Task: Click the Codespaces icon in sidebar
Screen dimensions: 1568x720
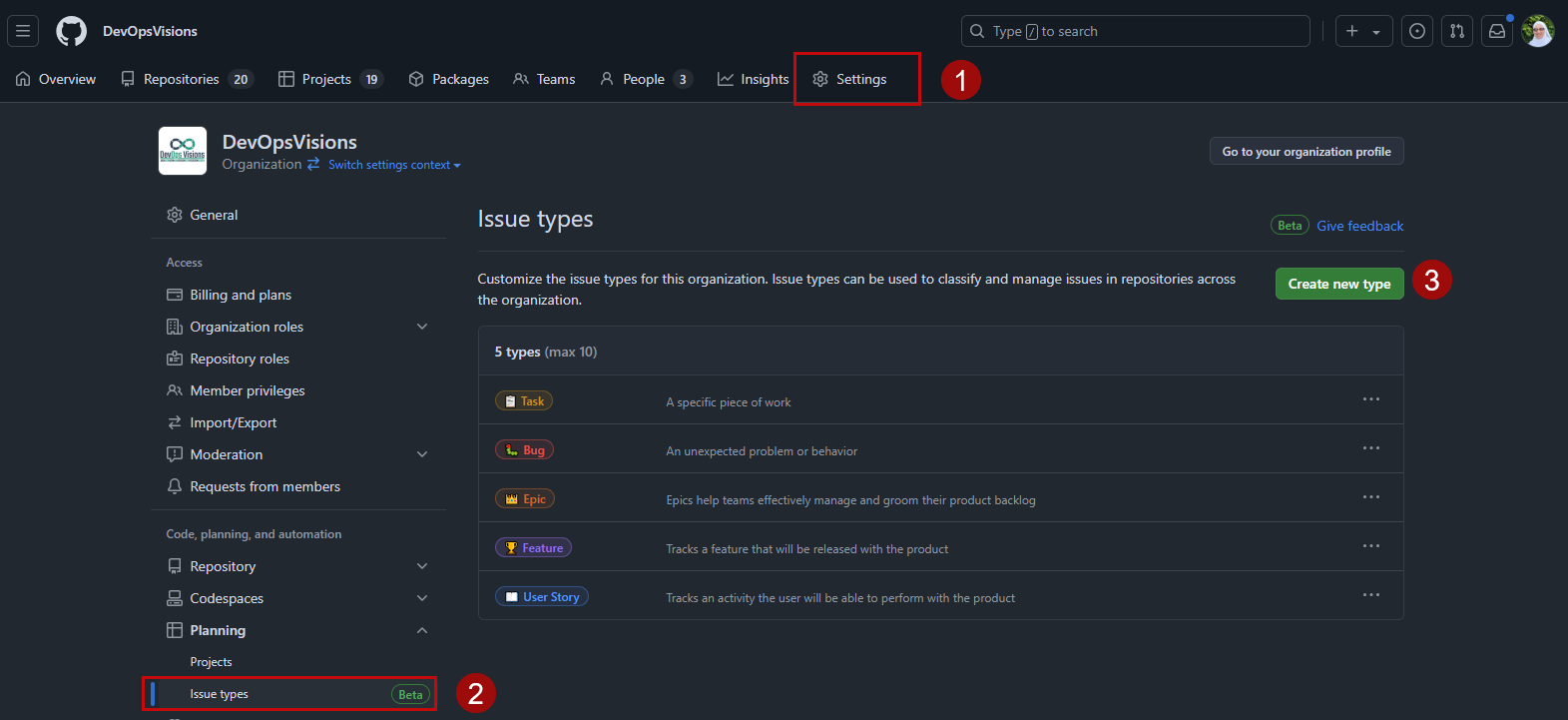Action: tap(175, 598)
